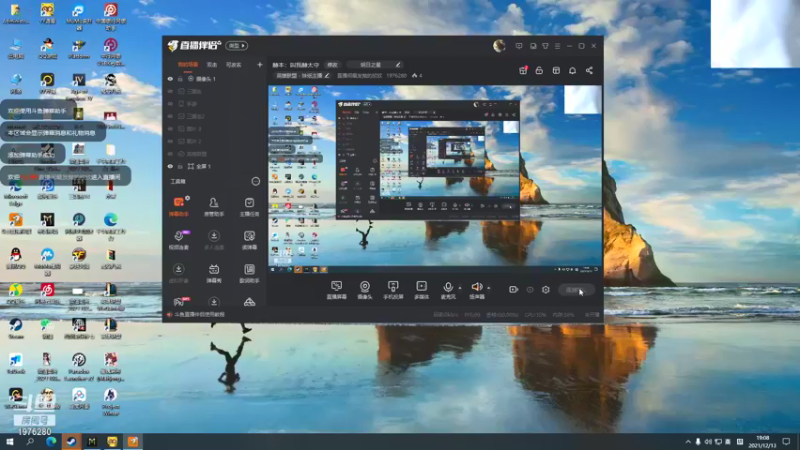Expand microphone options with the small arrow
800x450 pixels.
pyautogui.click(x=460, y=288)
